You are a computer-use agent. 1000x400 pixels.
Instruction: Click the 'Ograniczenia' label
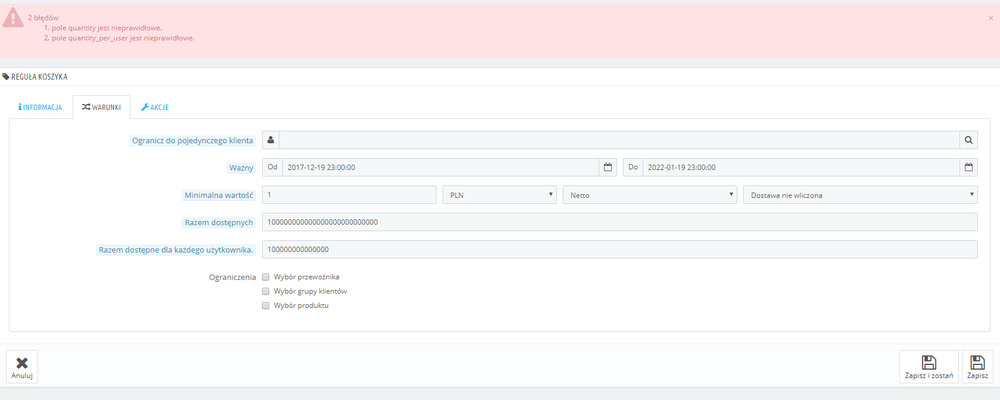(x=233, y=278)
